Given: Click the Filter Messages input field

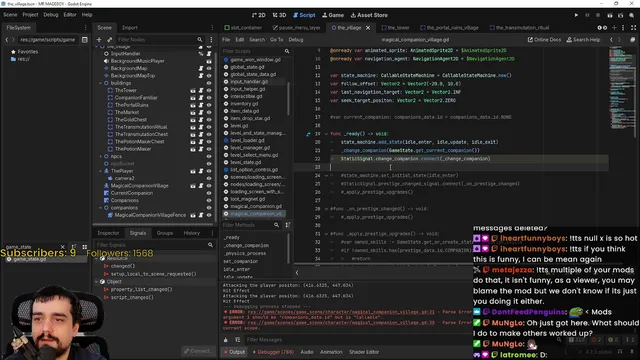Looking at the screenshot, I should [x=357, y=340].
